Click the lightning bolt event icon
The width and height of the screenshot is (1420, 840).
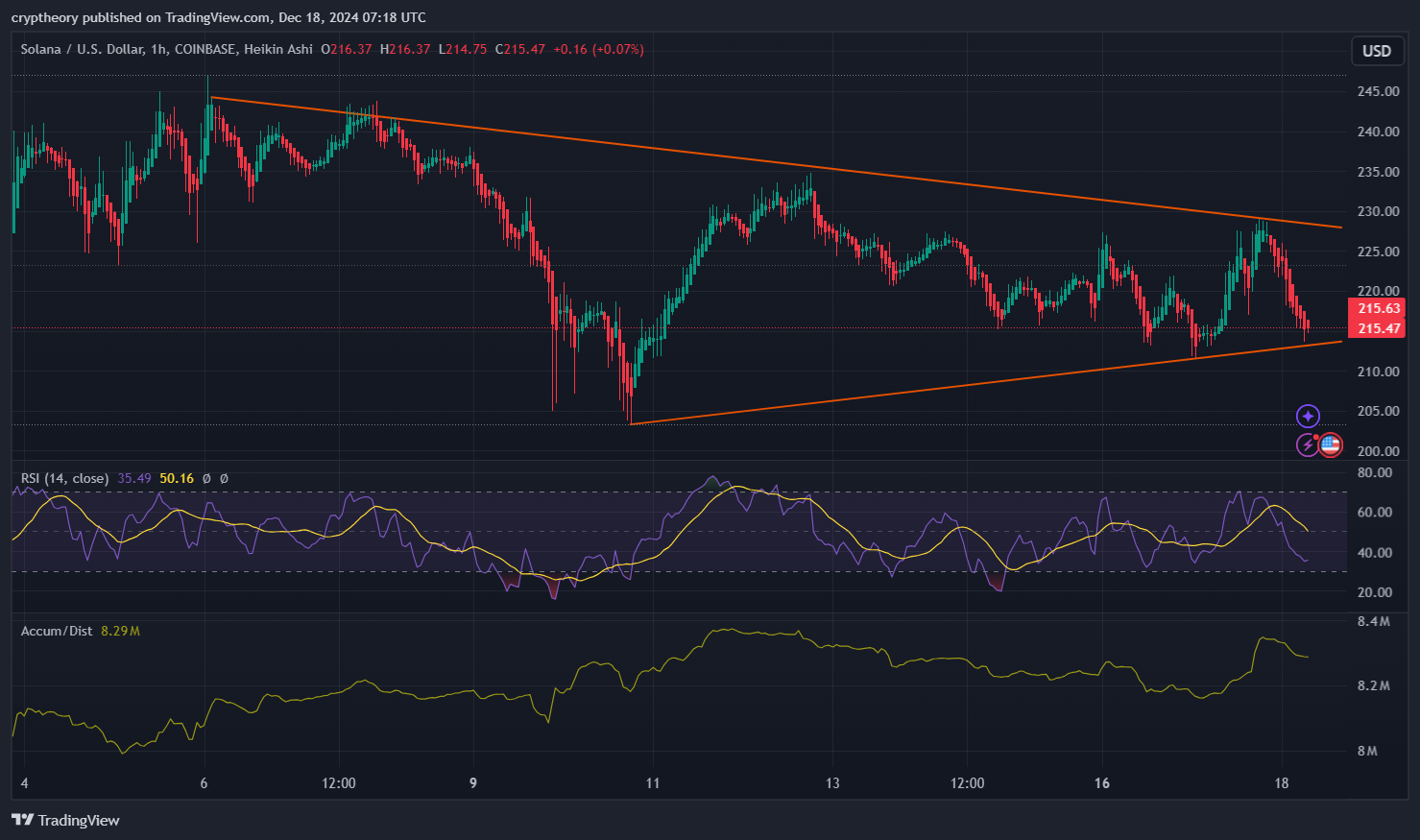coord(1307,444)
